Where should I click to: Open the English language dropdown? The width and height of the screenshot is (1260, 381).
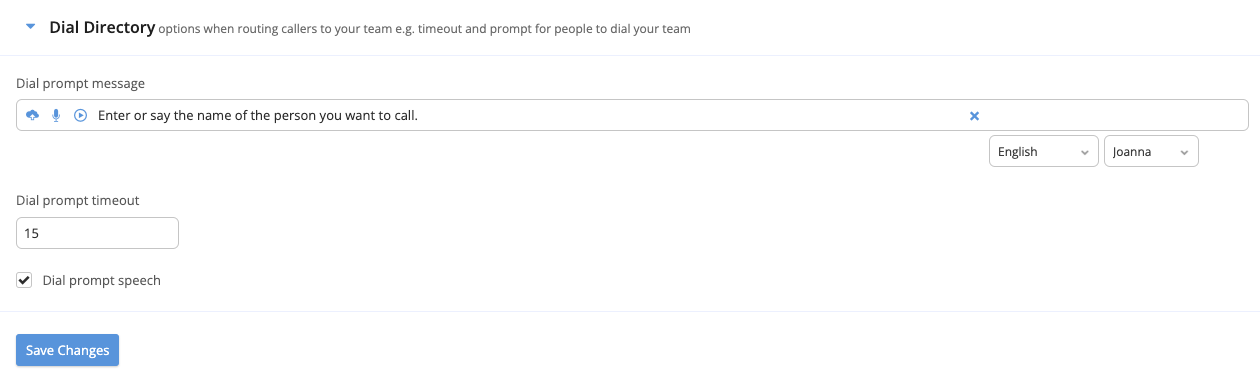(1044, 152)
